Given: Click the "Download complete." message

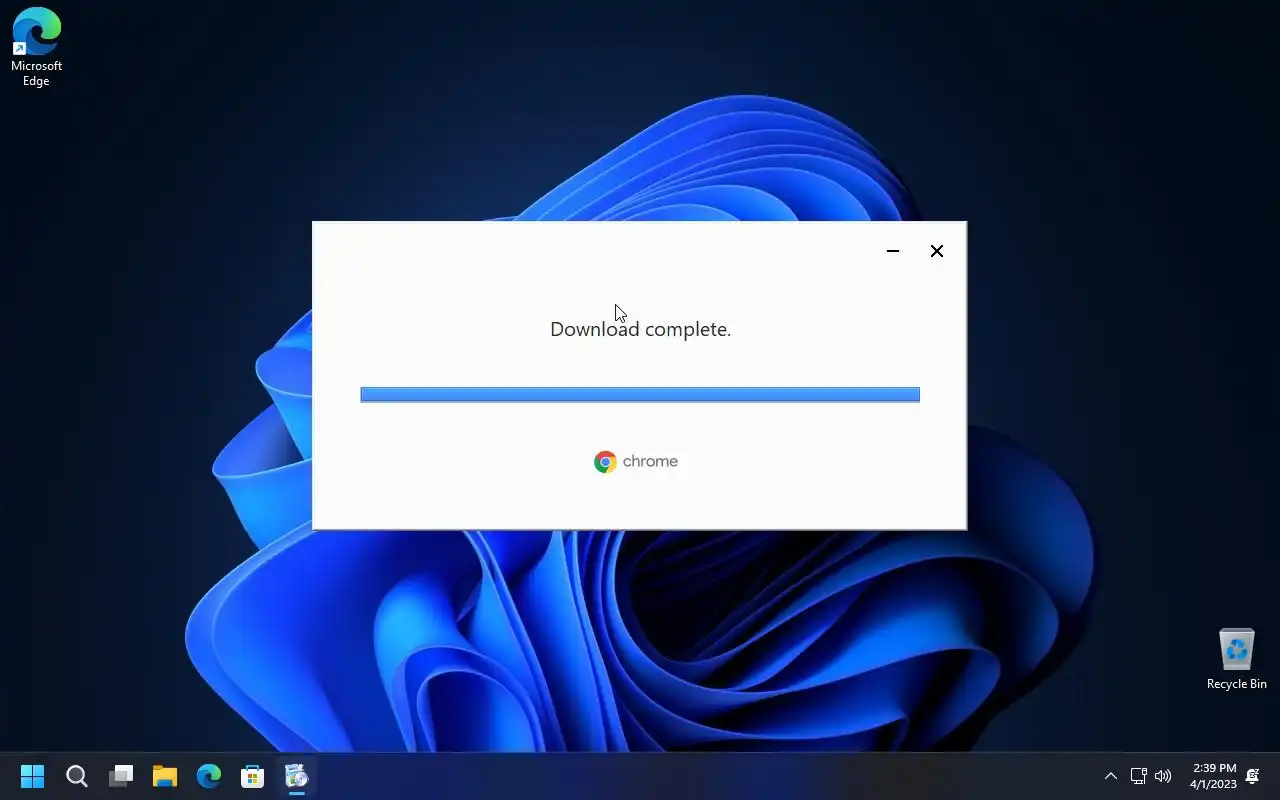Looking at the screenshot, I should (640, 329).
